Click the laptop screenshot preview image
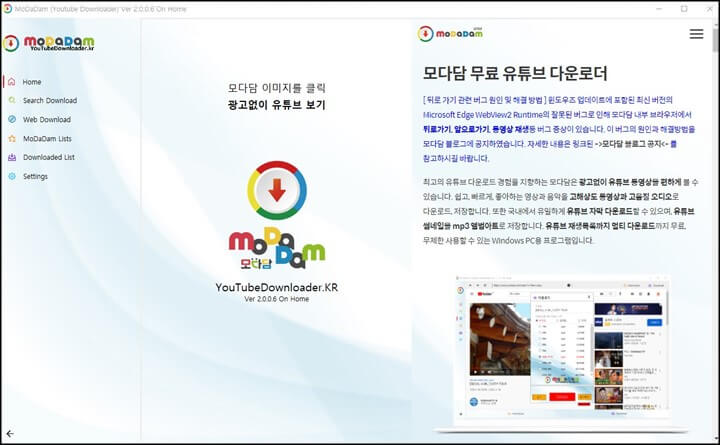720x445 pixels. 561,354
